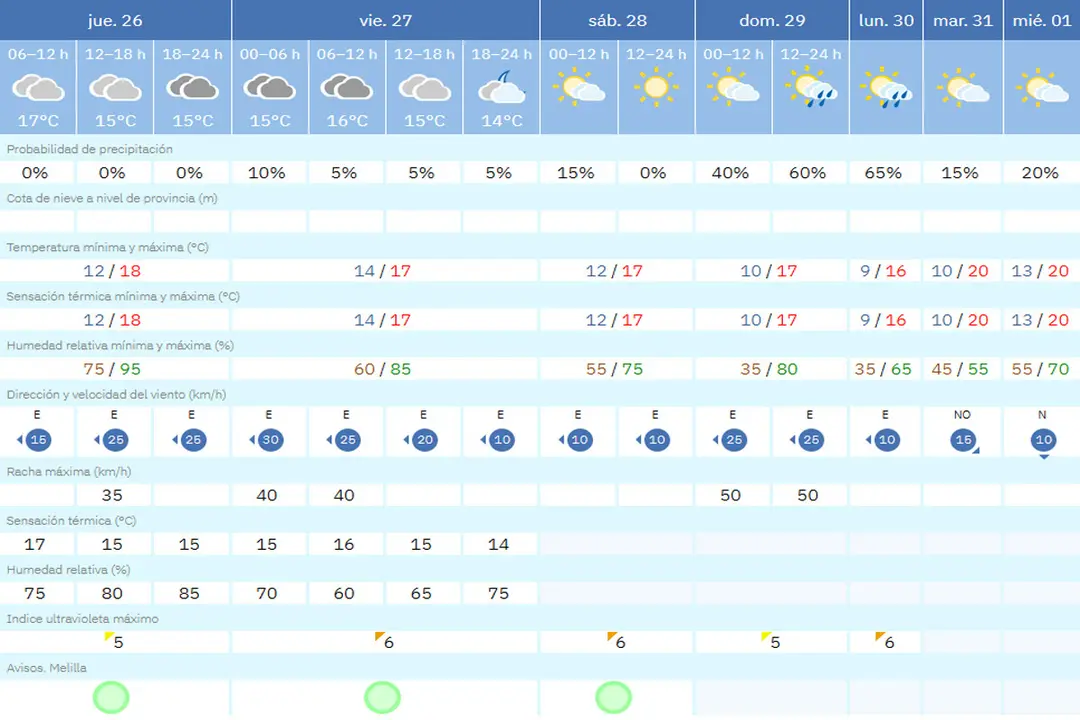Click the UV index 6 marker for sáb. 28
Screen dimensions: 1080x720
(616, 641)
